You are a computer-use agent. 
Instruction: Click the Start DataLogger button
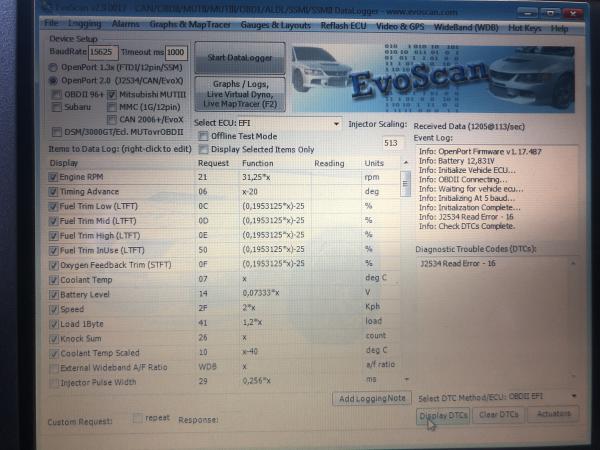tap(240, 58)
